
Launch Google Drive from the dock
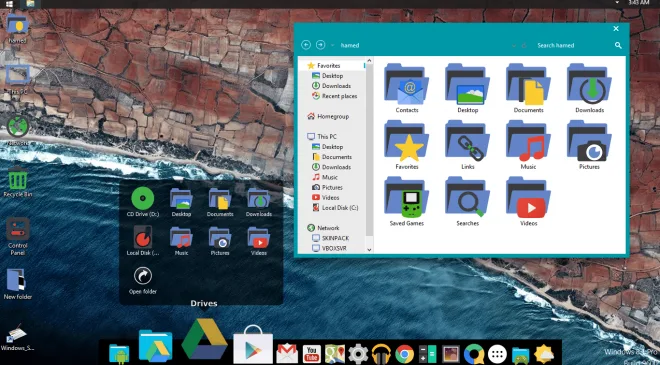(205, 339)
